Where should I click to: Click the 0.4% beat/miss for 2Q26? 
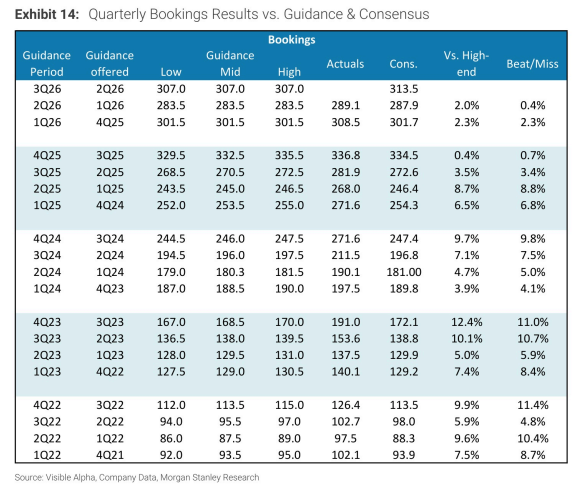point(533,105)
